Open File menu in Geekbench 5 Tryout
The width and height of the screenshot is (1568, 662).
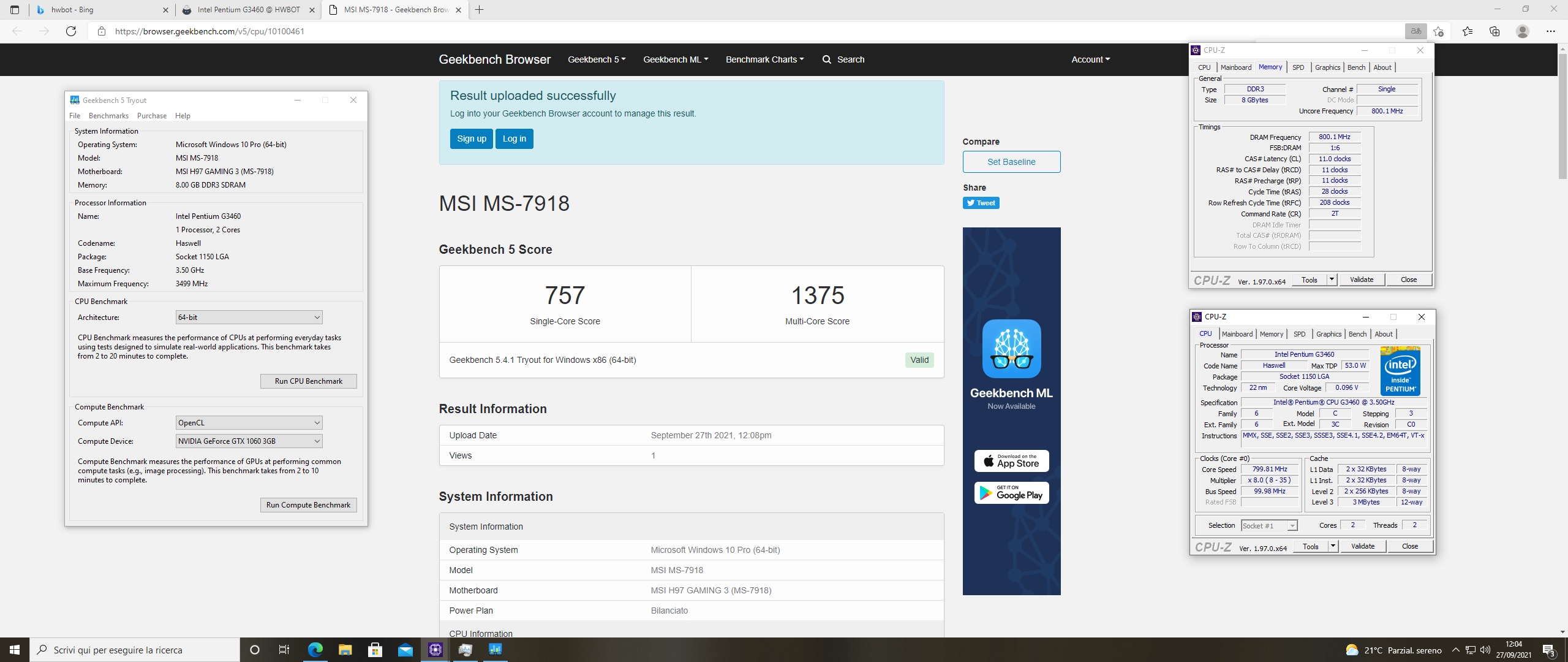pyautogui.click(x=75, y=116)
